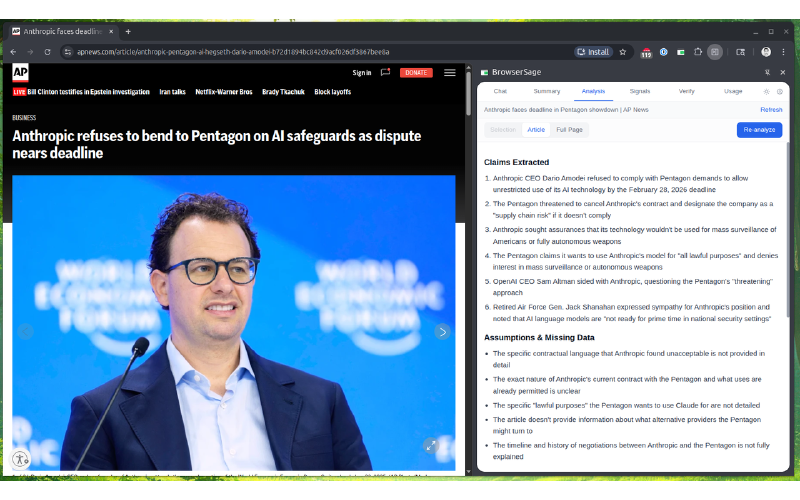Viewport: 800px width, 500px height.
Task: Expand the article photo to fullscreen
Action: tap(431, 445)
